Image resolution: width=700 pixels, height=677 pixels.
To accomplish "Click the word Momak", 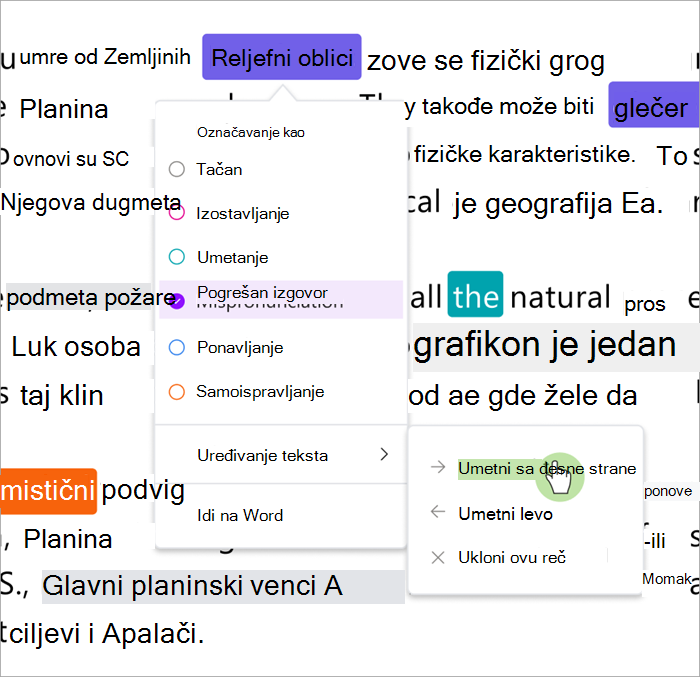I will 667,579.
